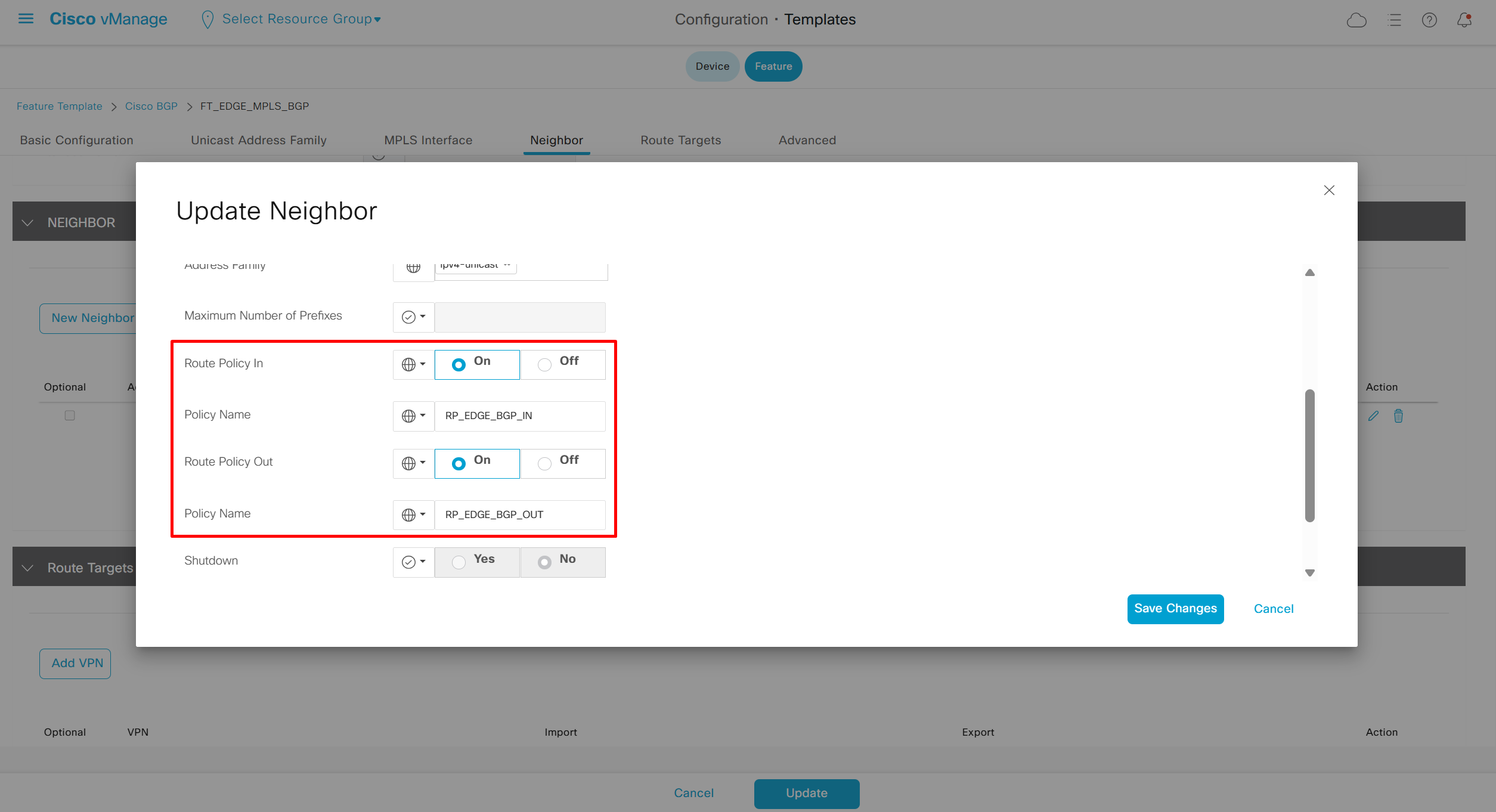Image resolution: width=1496 pixels, height=812 pixels.
Task: Set Route Policy In to Off
Action: (x=544, y=365)
